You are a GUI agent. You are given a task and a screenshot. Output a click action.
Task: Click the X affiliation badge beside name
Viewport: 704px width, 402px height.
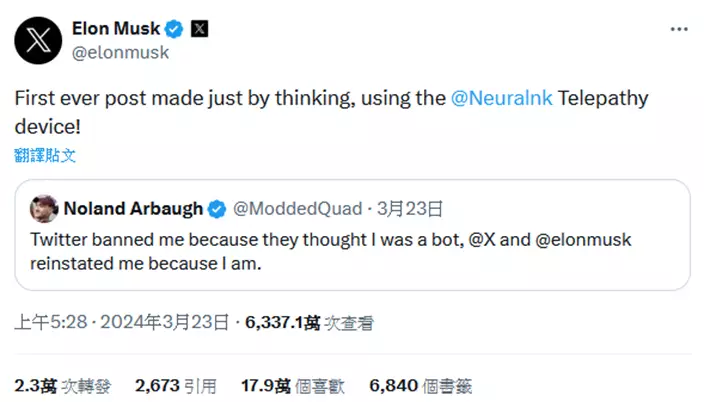coord(200,28)
